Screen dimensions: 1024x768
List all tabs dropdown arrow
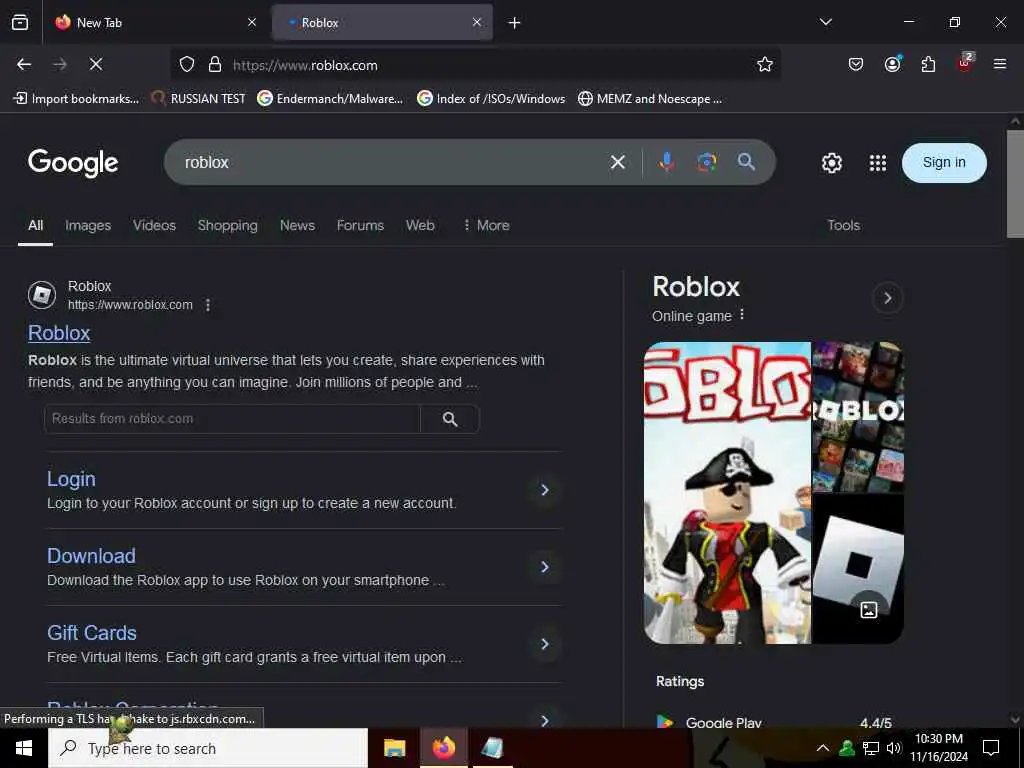pos(825,22)
